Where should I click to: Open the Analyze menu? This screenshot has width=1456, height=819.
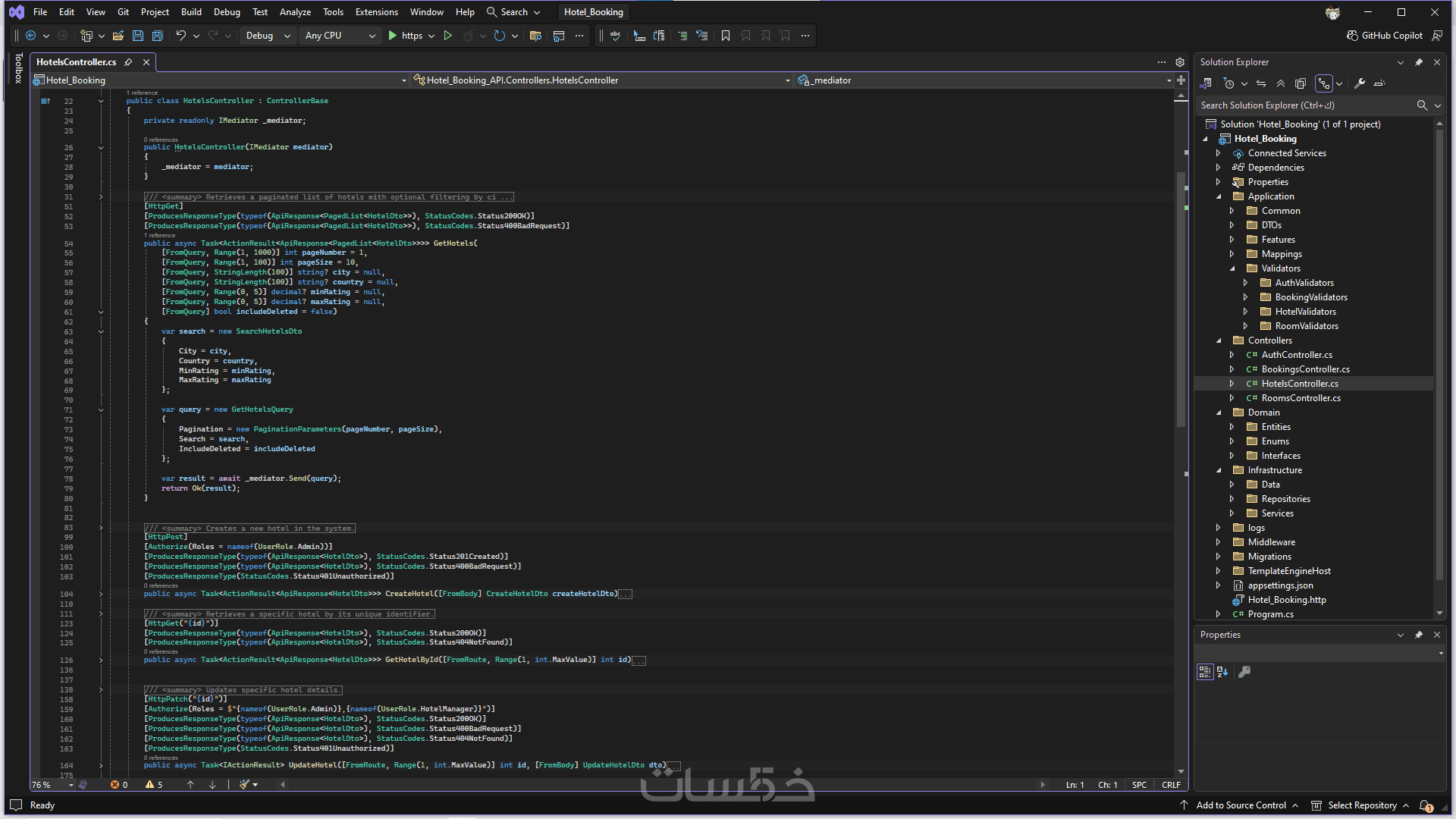pos(295,12)
